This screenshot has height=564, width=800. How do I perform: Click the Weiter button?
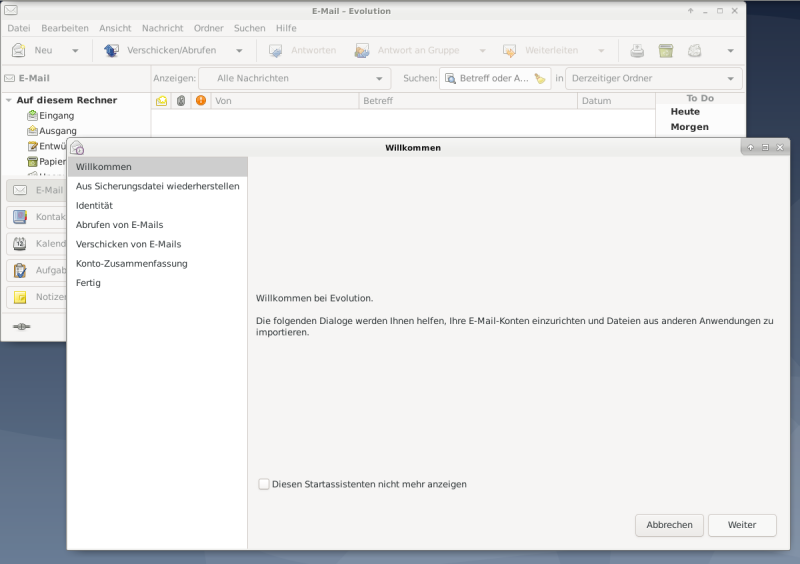742,525
